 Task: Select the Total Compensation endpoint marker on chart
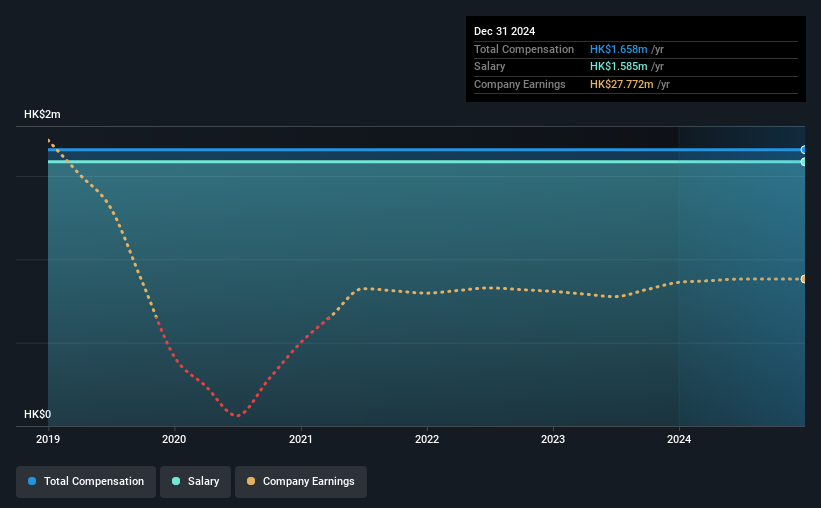(803, 150)
